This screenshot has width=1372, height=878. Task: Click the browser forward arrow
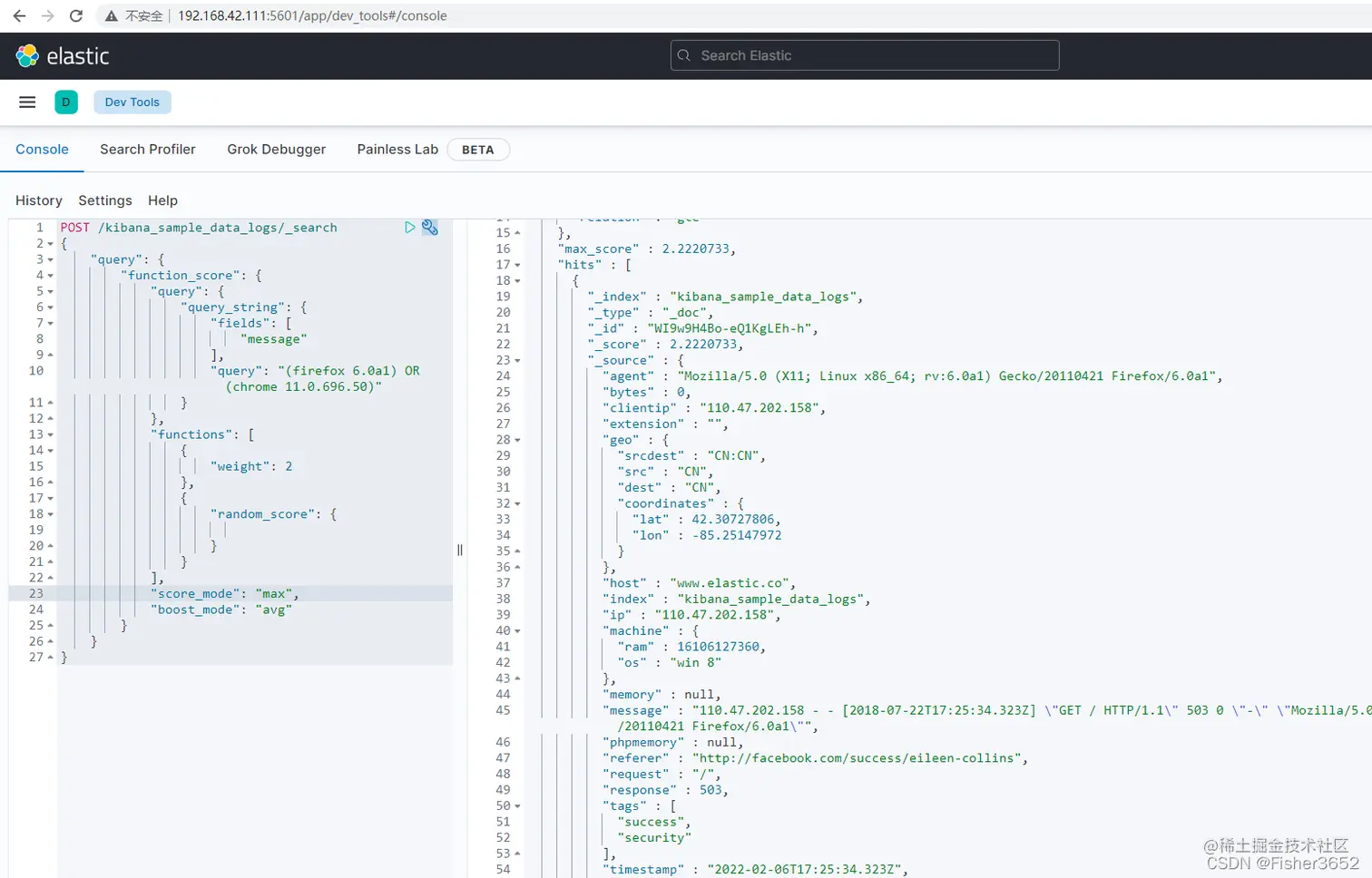pos(47,15)
